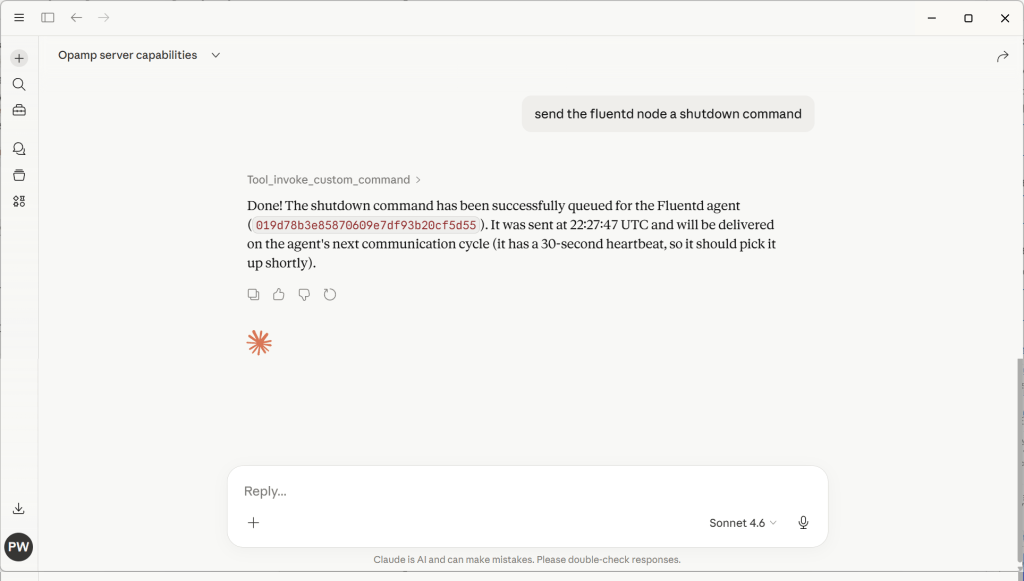The image size is (1024, 581).
Task: Open the hamburger menu top left
Action: [x=18, y=17]
